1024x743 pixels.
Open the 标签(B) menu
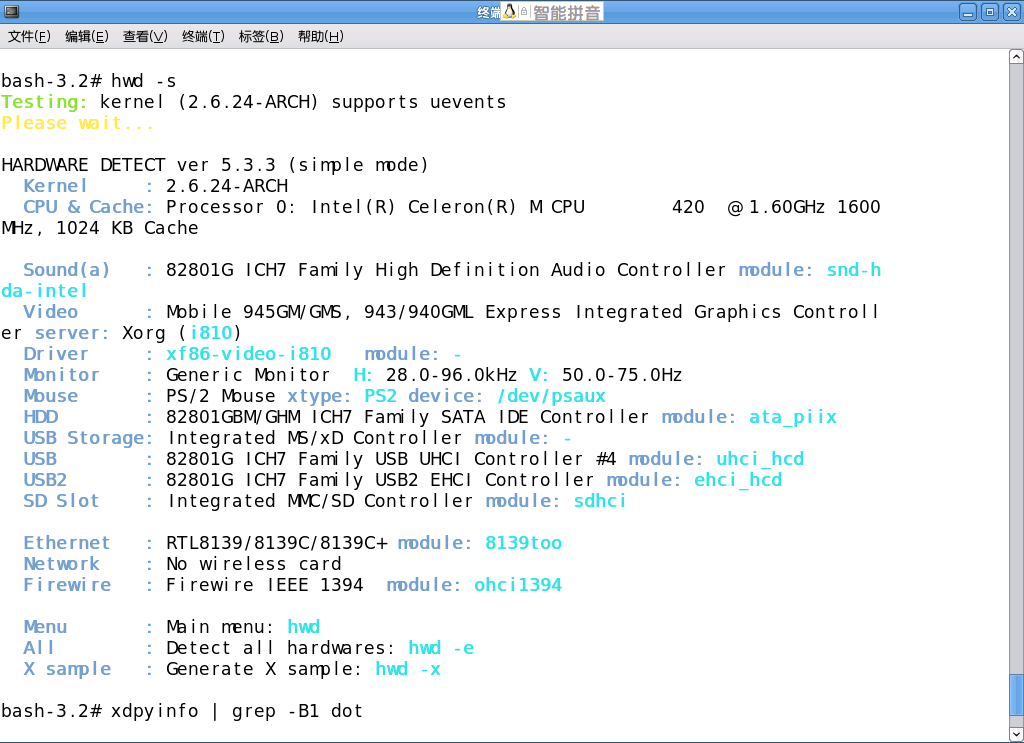coord(261,37)
